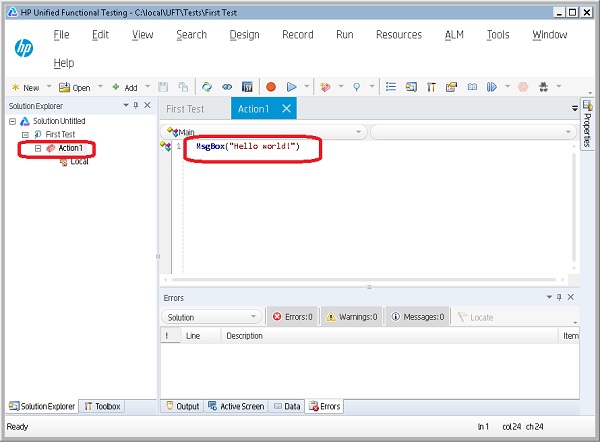600x443 pixels.
Task: Click the pink checkpoint icon in the toolbar
Action: click(325, 87)
